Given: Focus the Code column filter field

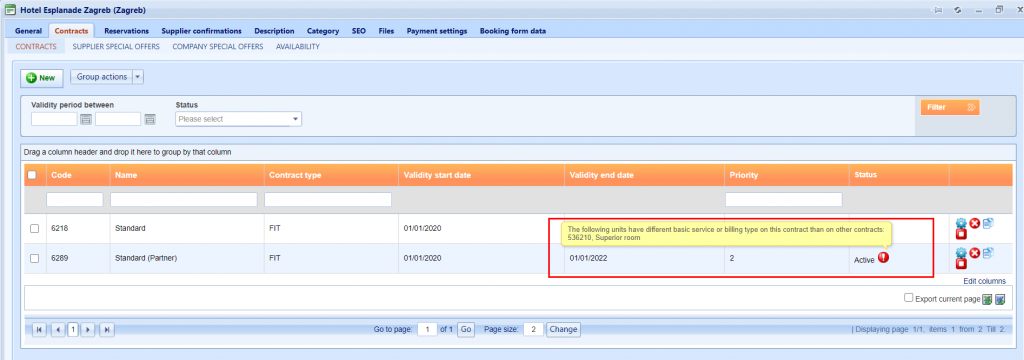Looking at the screenshot, I should [74, 199].
